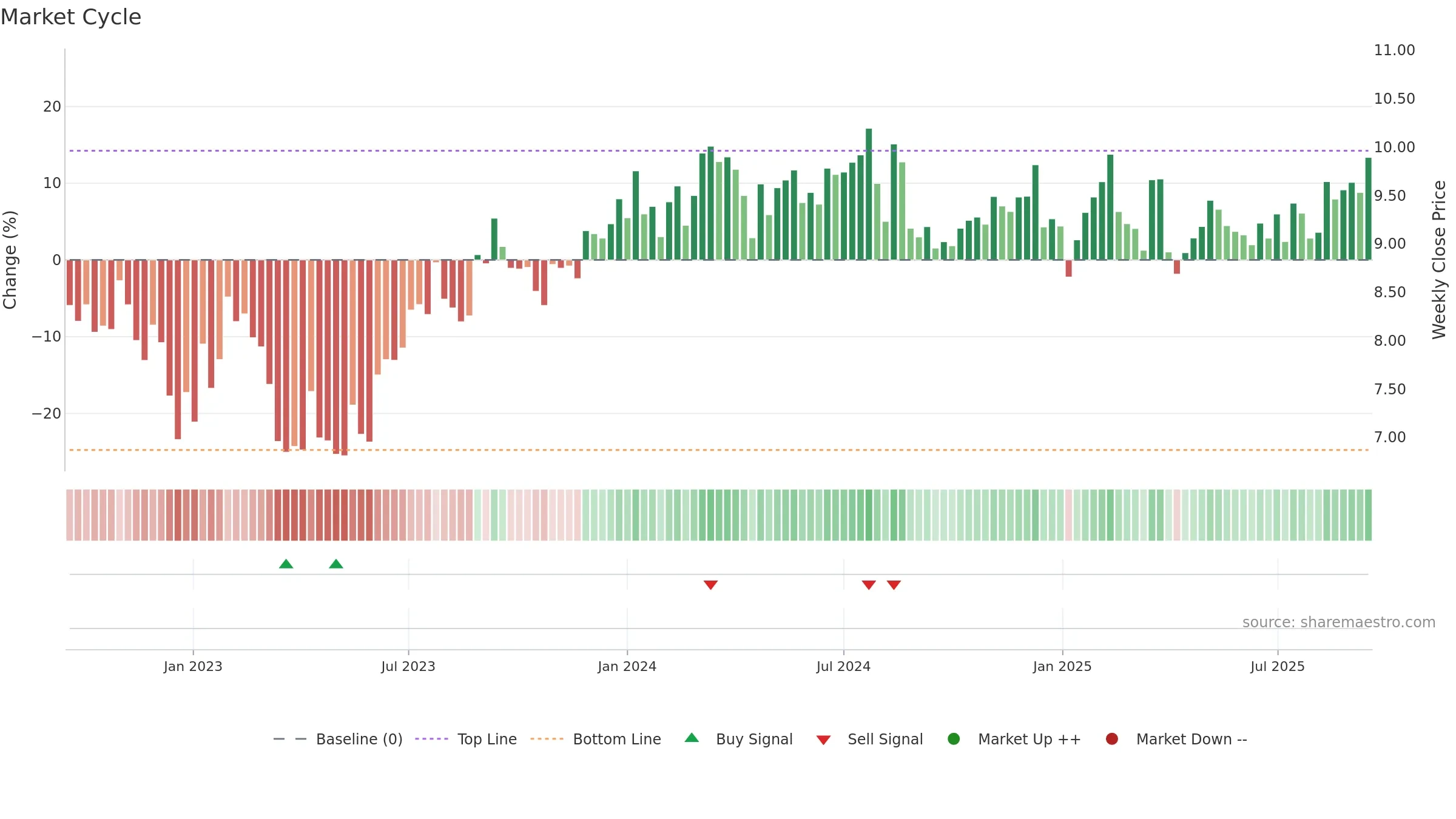Select the second sell signal marker after Jul 2024

pyautogui.click(x=894, y=585)
